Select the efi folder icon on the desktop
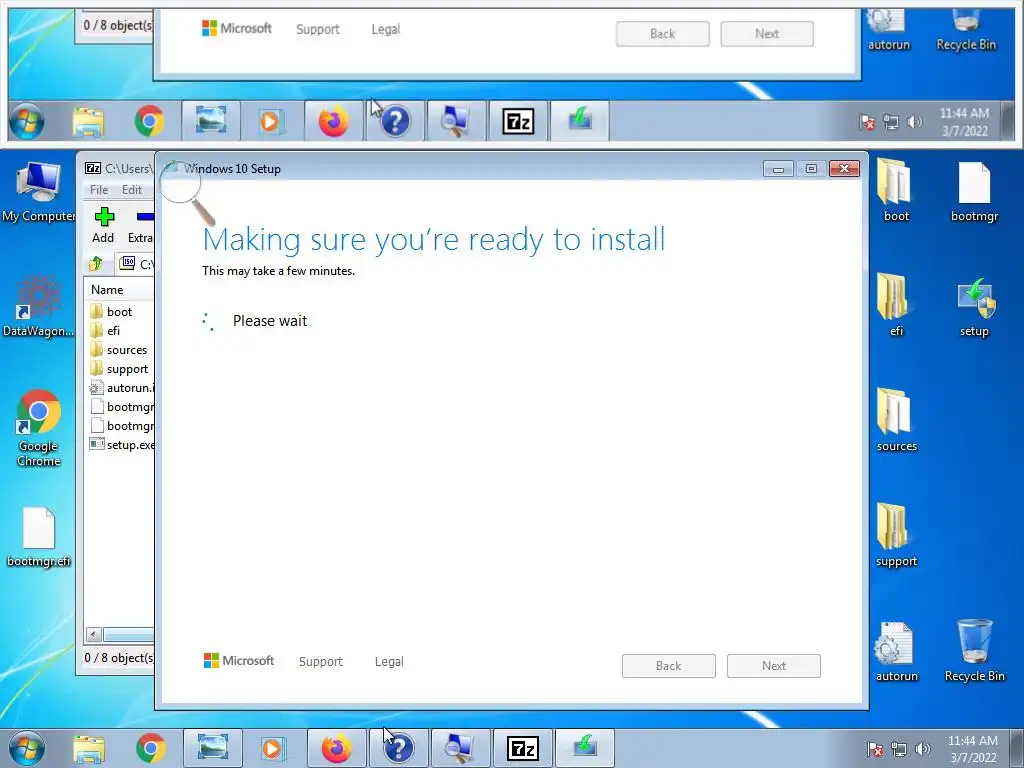The image size is (1024, 768). coord(896,306)
